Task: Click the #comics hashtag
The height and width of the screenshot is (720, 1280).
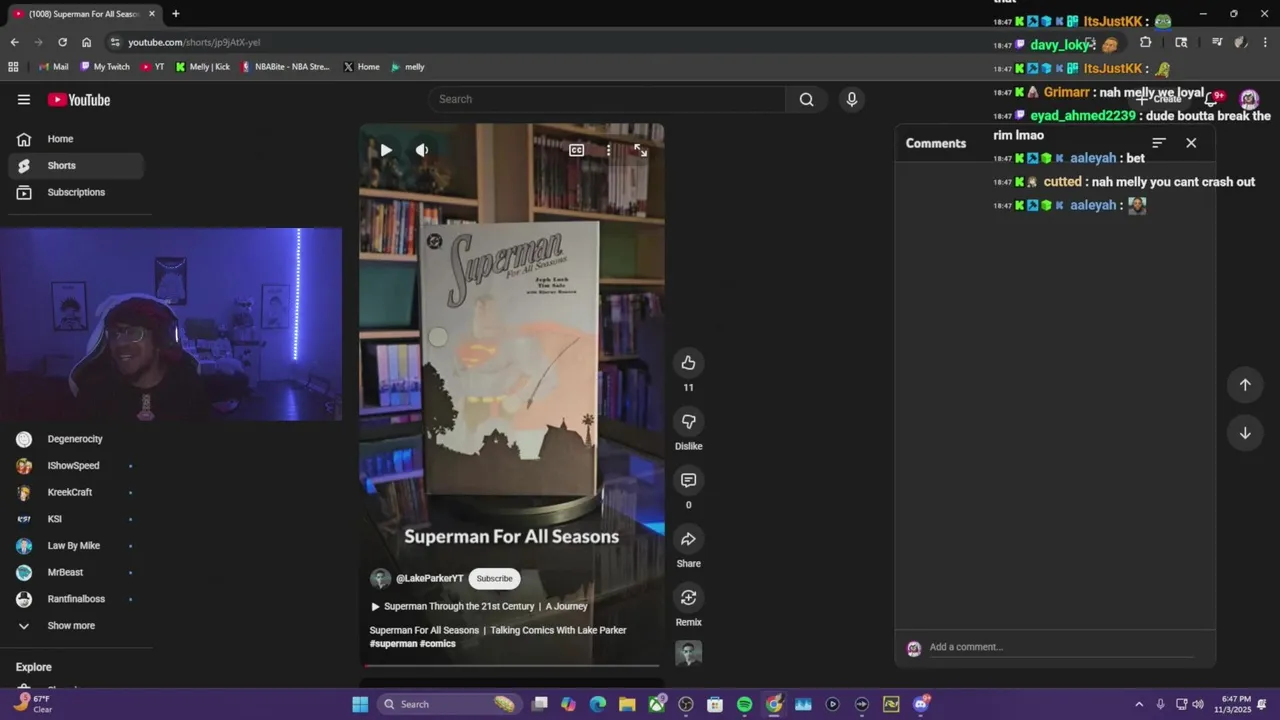Action: pyautogui.click(x=438, y=644)
